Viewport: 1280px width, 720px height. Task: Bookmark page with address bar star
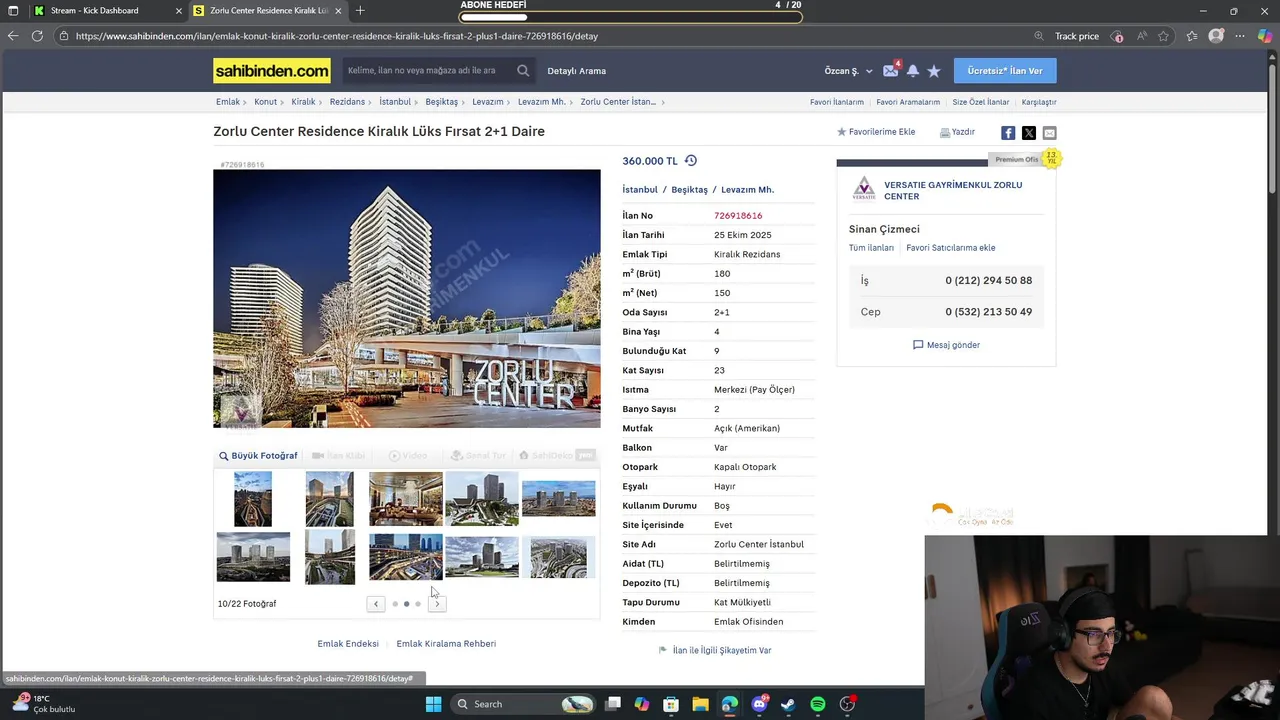(1163, 36)
